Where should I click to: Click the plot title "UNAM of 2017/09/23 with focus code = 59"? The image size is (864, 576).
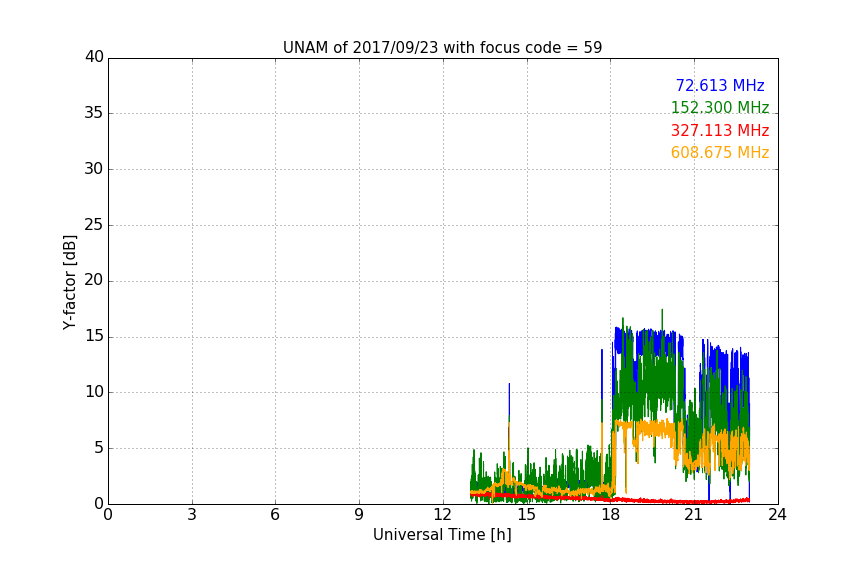pyautogui.click(x=442, y=47)
